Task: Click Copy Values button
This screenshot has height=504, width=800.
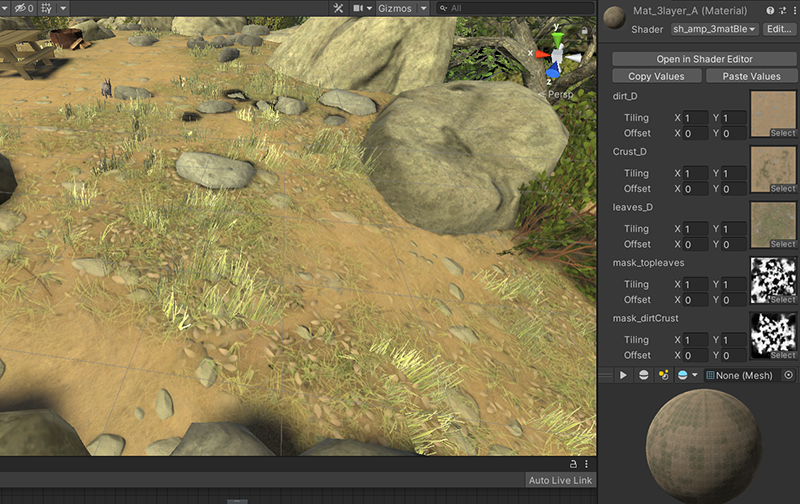Action: click(x=656, y=77)
